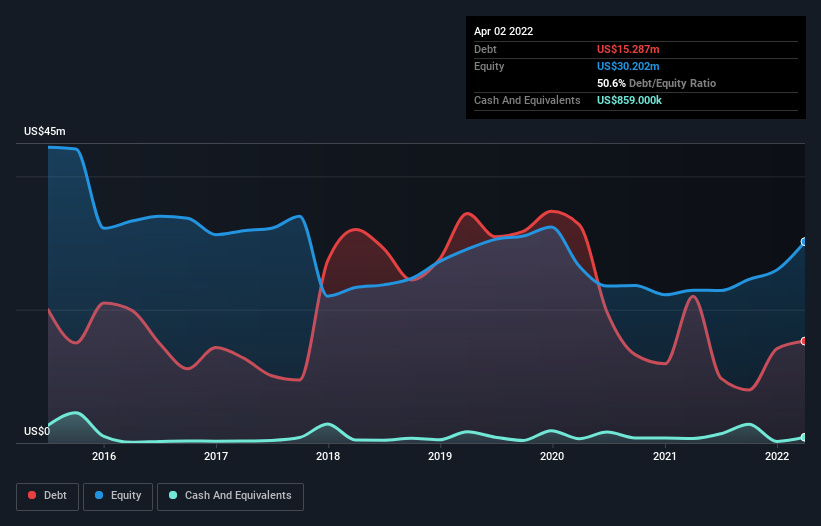Click the Apr 02 2022 tooltip date

click(x=504, y=31)
